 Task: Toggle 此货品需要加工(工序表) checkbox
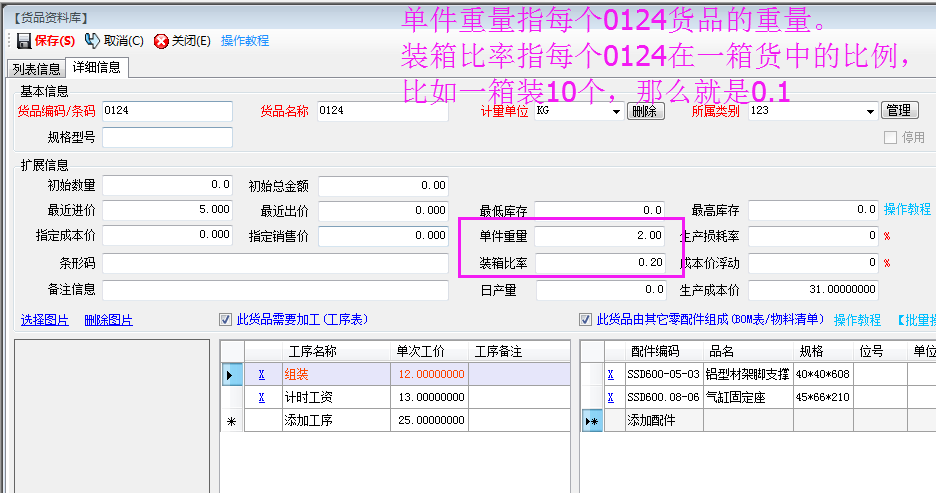226,320
